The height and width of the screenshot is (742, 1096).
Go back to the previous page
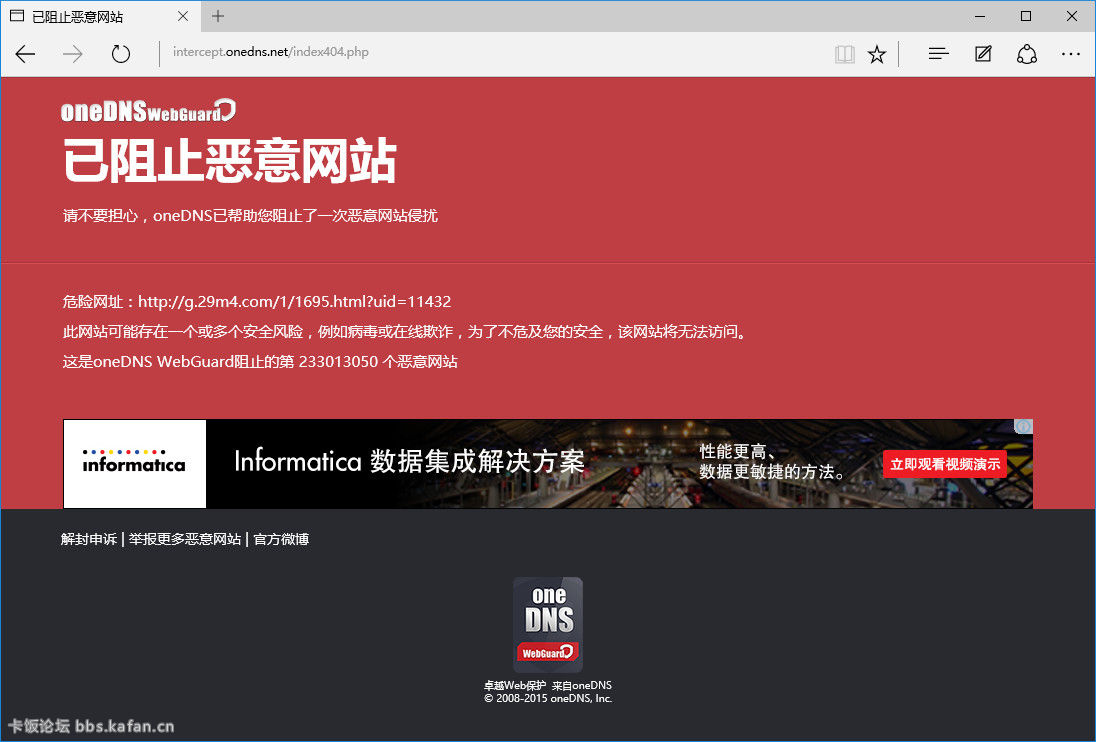point(25,54)
